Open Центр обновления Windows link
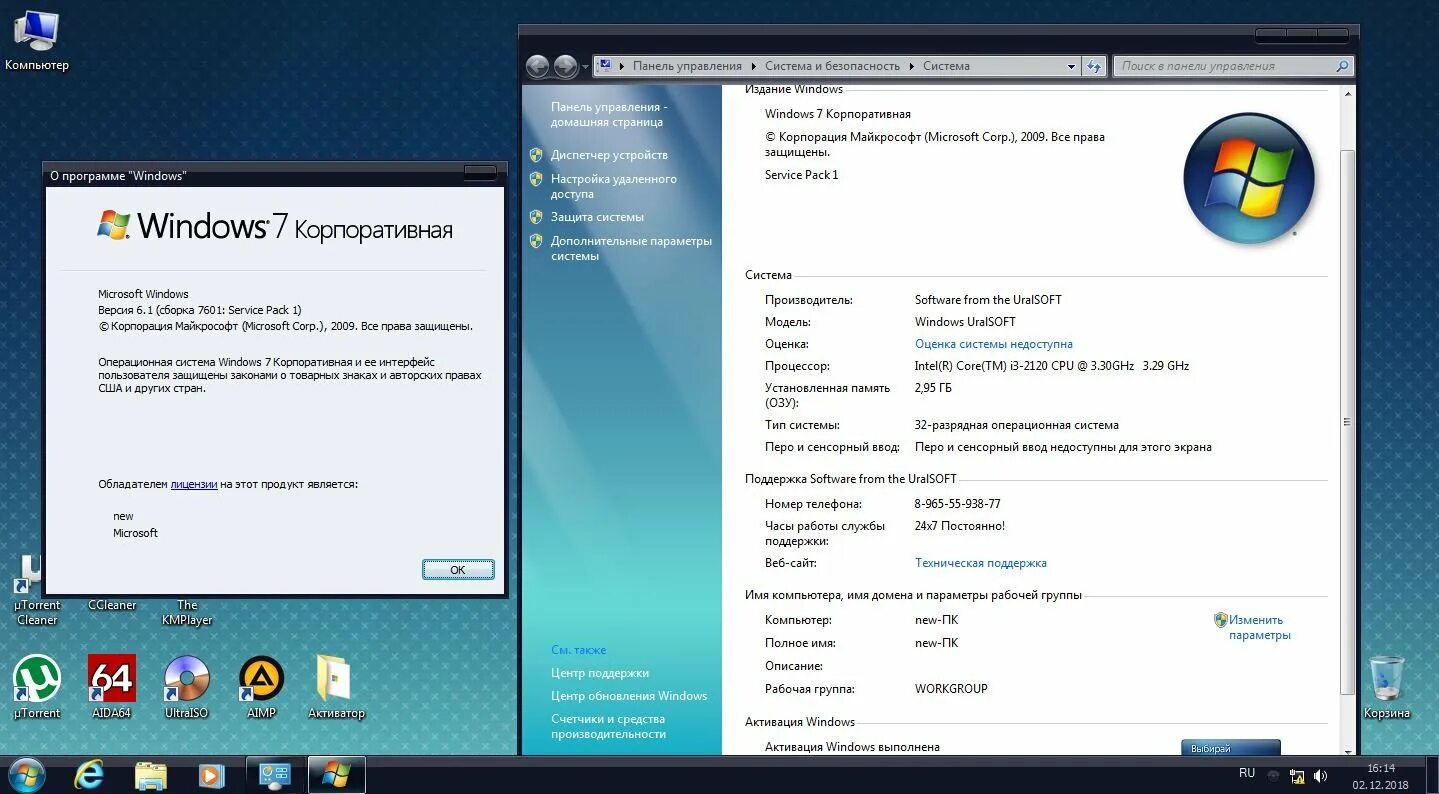Screen dimensions: 1439x794 pyautogui.click(x=629, y=696)
